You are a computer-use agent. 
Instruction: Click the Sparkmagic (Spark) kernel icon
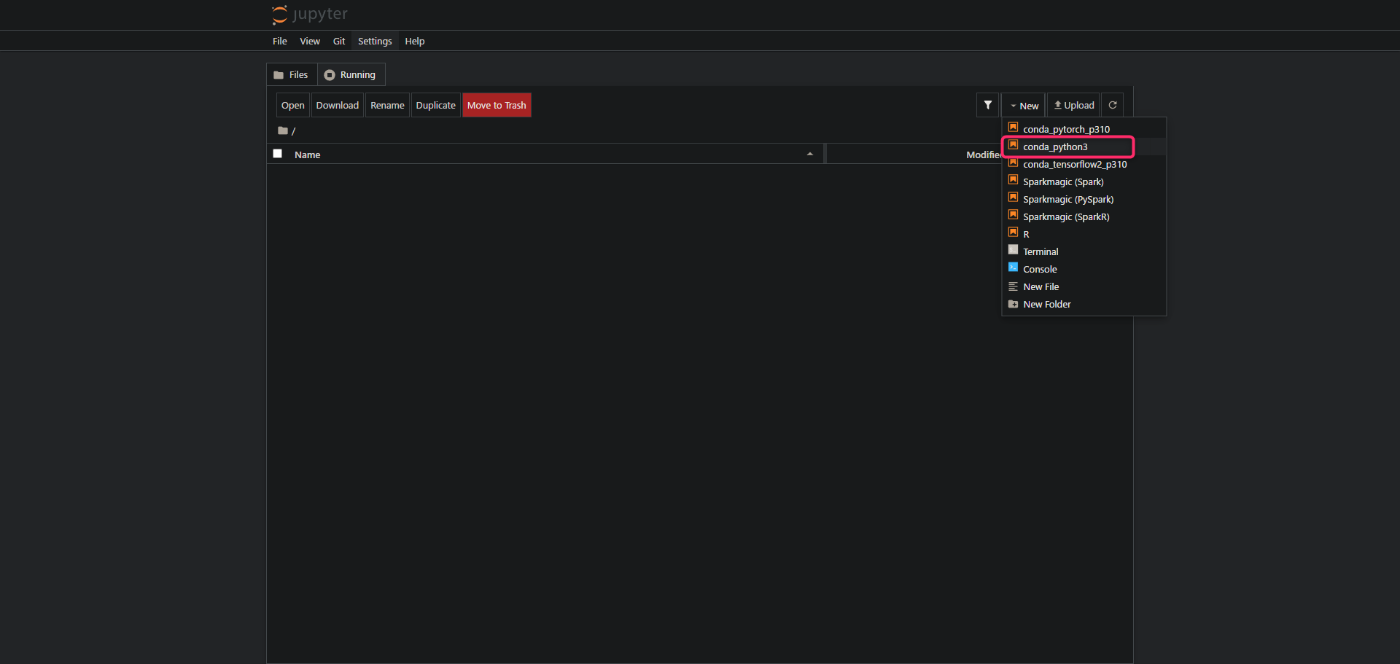pyautogui.click(x=1013, y=181)
